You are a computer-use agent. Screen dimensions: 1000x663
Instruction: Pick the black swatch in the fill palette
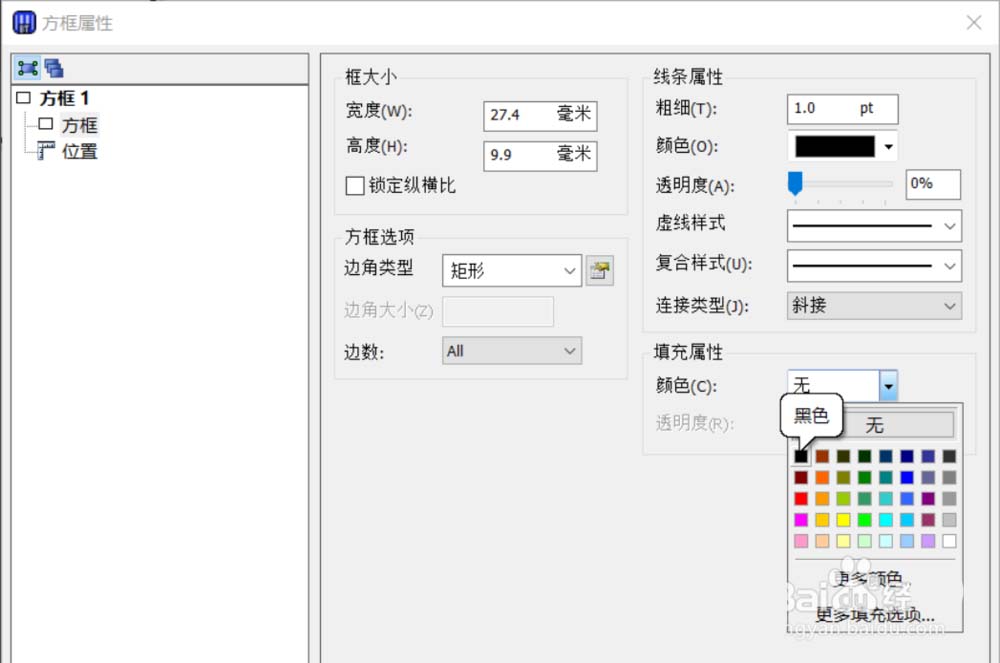(x=801, y=456)
